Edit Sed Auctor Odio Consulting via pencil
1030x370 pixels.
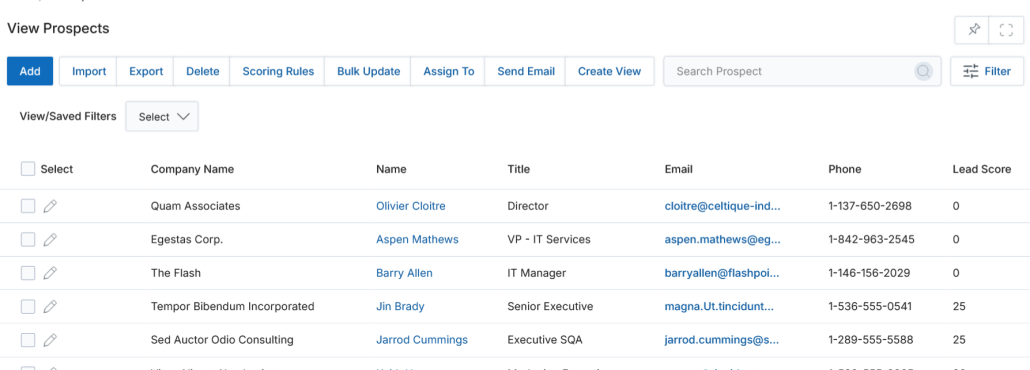(x=50, y=340)
